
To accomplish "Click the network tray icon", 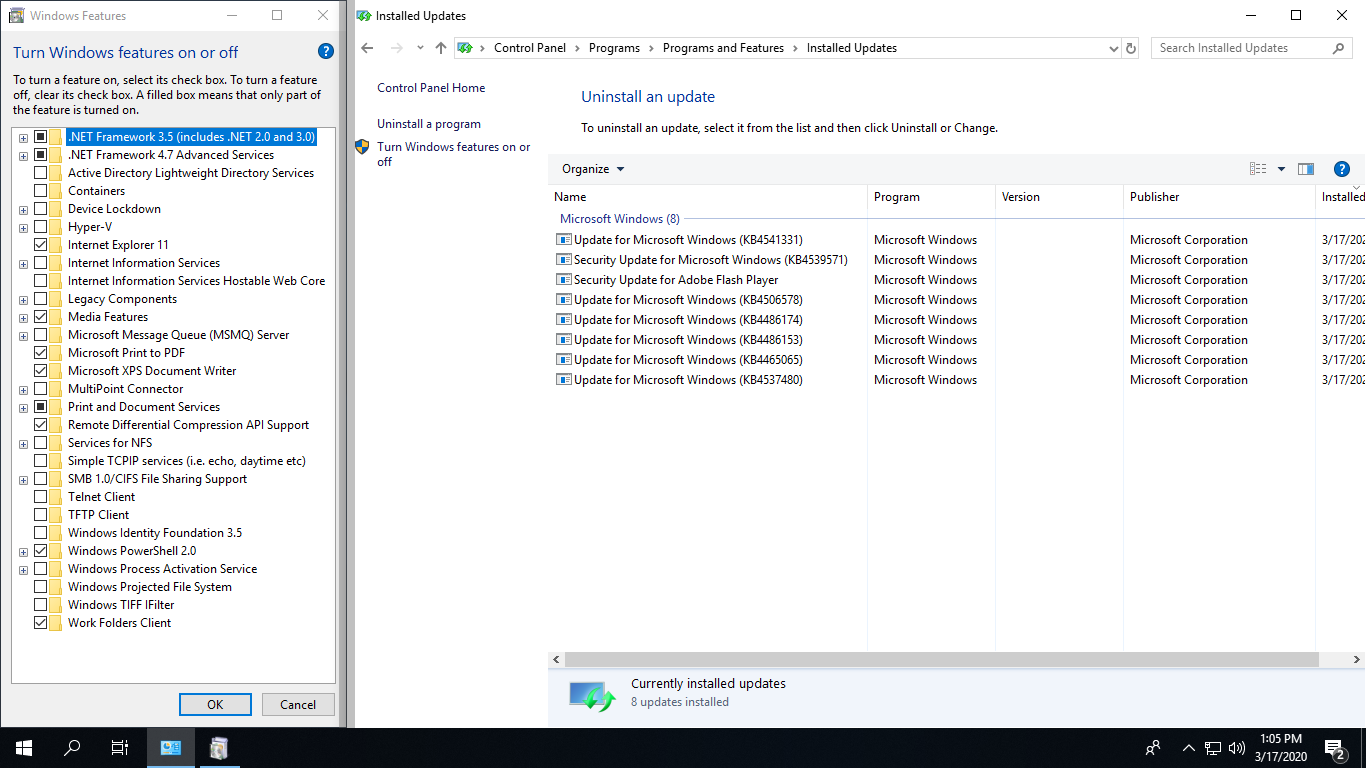I will point(1213,747).
